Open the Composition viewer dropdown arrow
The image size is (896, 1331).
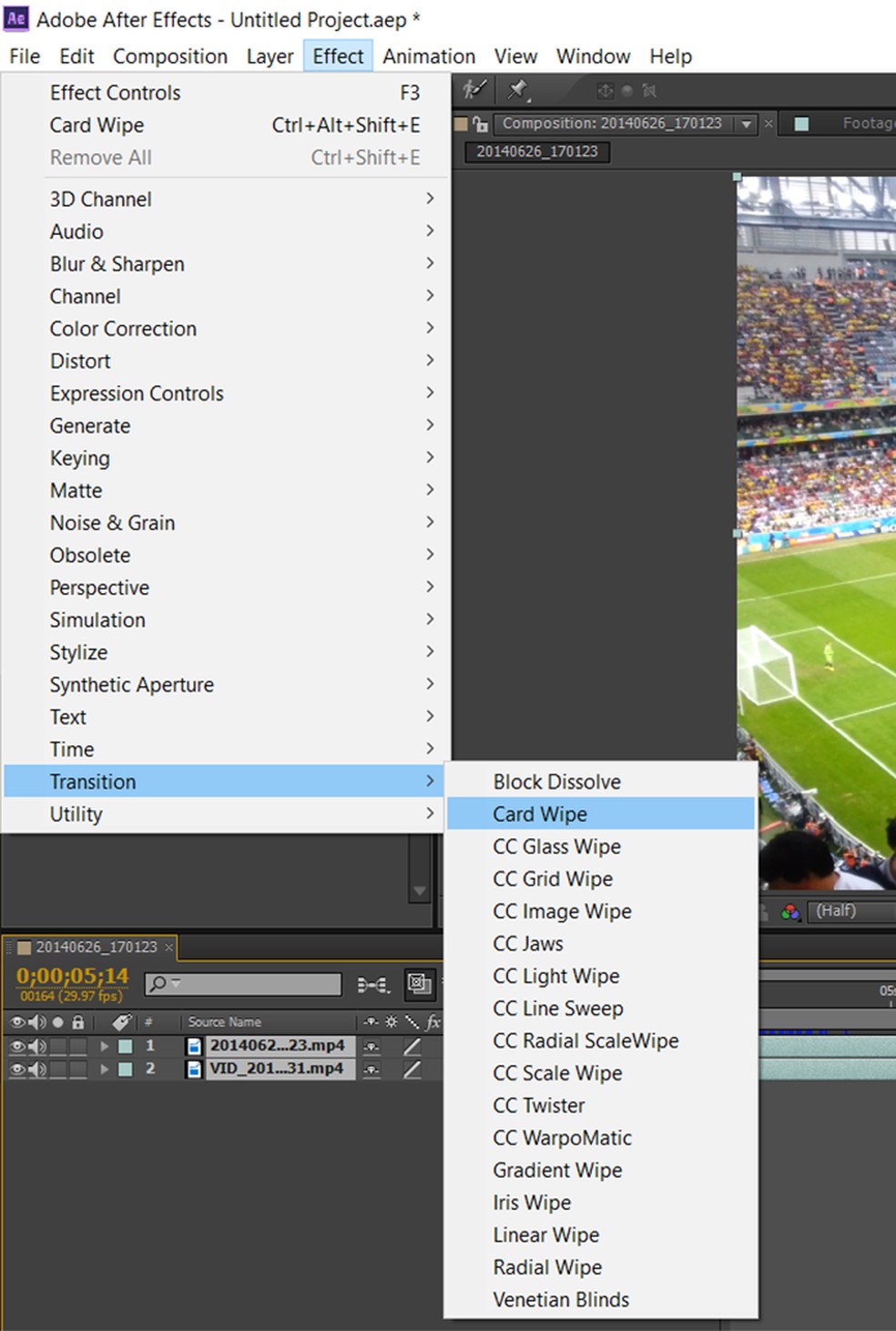[747, 124]
